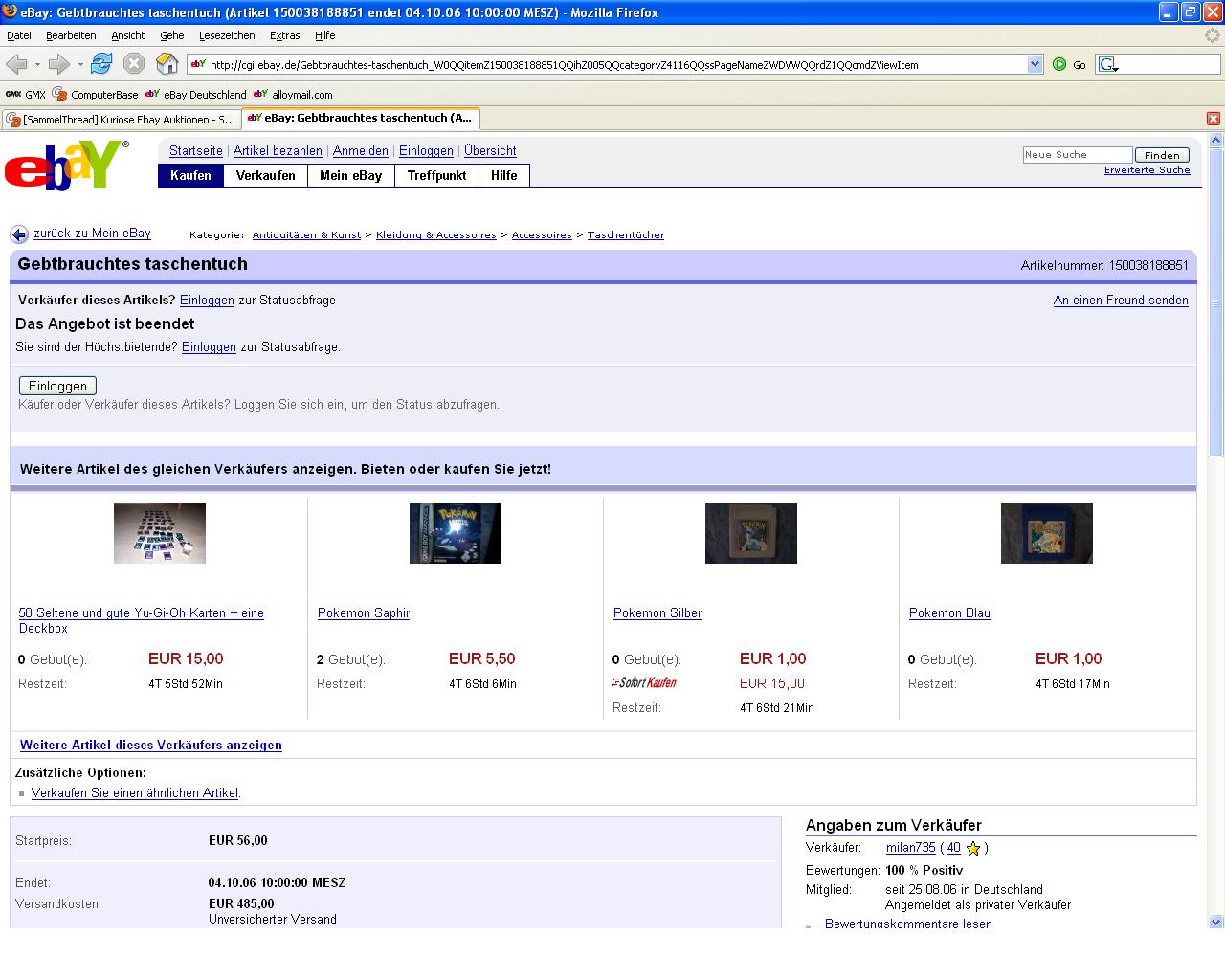1225x980 pixels.
Task: Open the Datei menu
Action: pos(19,35)
